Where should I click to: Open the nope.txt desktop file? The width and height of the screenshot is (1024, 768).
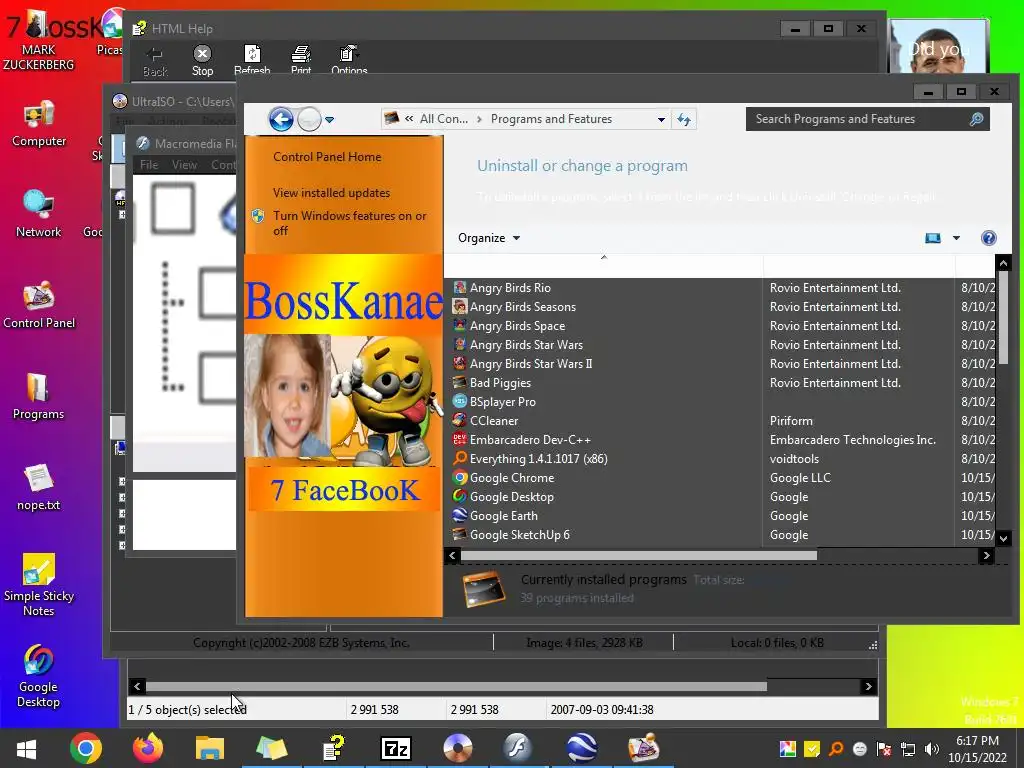tap(39, 487)
